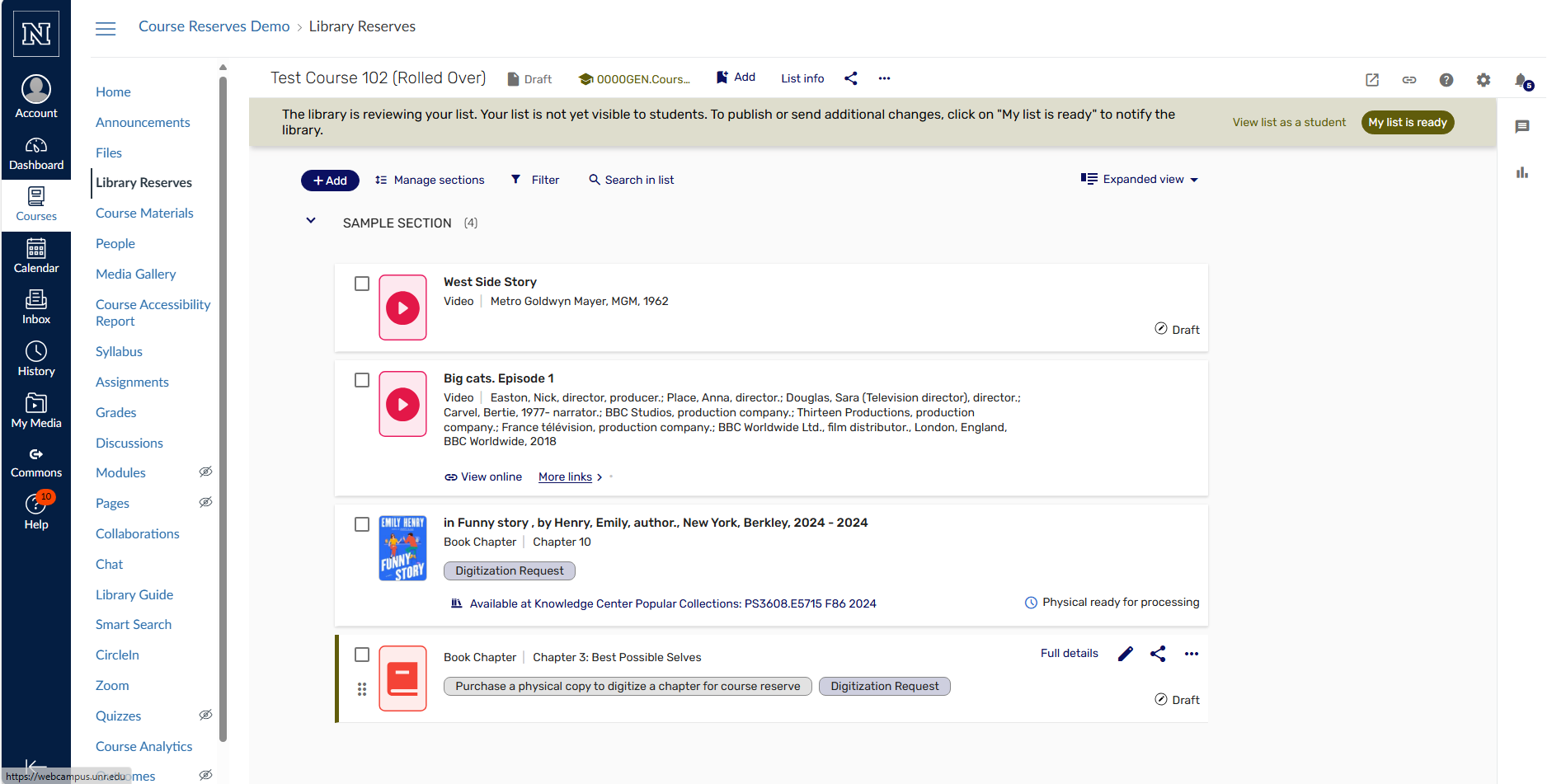Open the discussion comments panel icon
Viewport: 1566px width, 784px height.
pyautogui.click(x=1522, y=126)
